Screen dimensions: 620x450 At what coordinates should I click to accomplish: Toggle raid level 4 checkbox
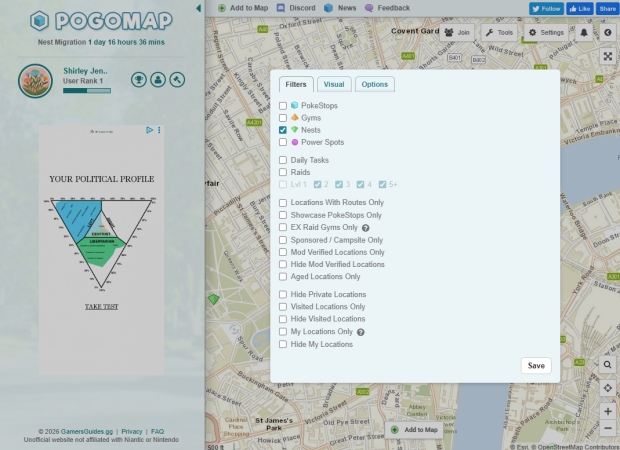point(360,184)
